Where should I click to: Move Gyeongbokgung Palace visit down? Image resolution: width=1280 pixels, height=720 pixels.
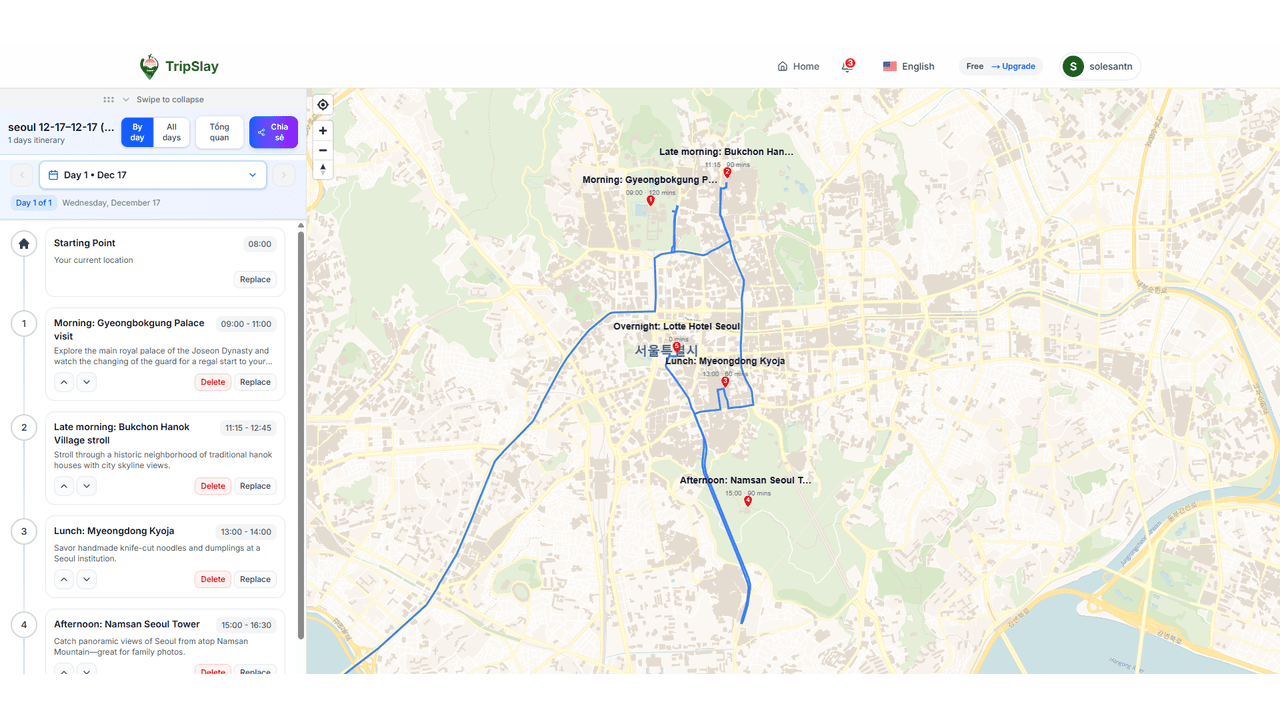tap(87, 382)
